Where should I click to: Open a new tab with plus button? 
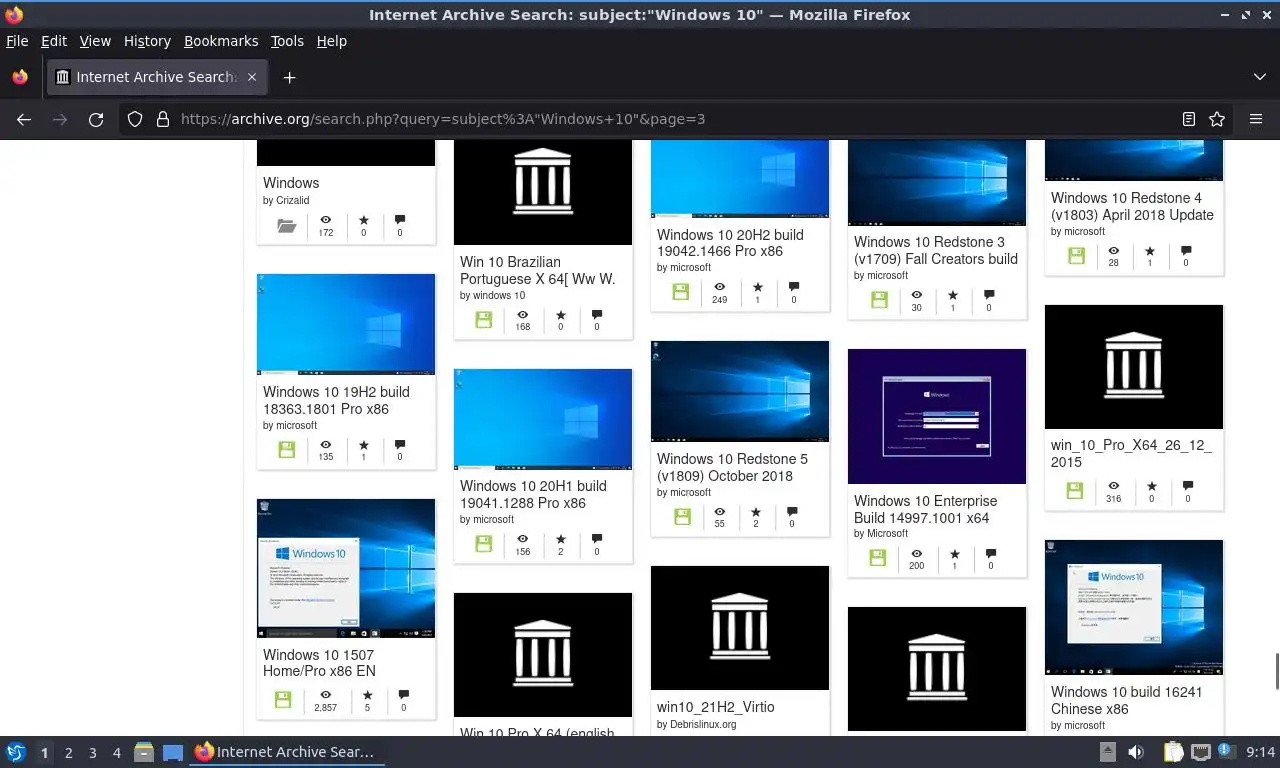(289, 77)
